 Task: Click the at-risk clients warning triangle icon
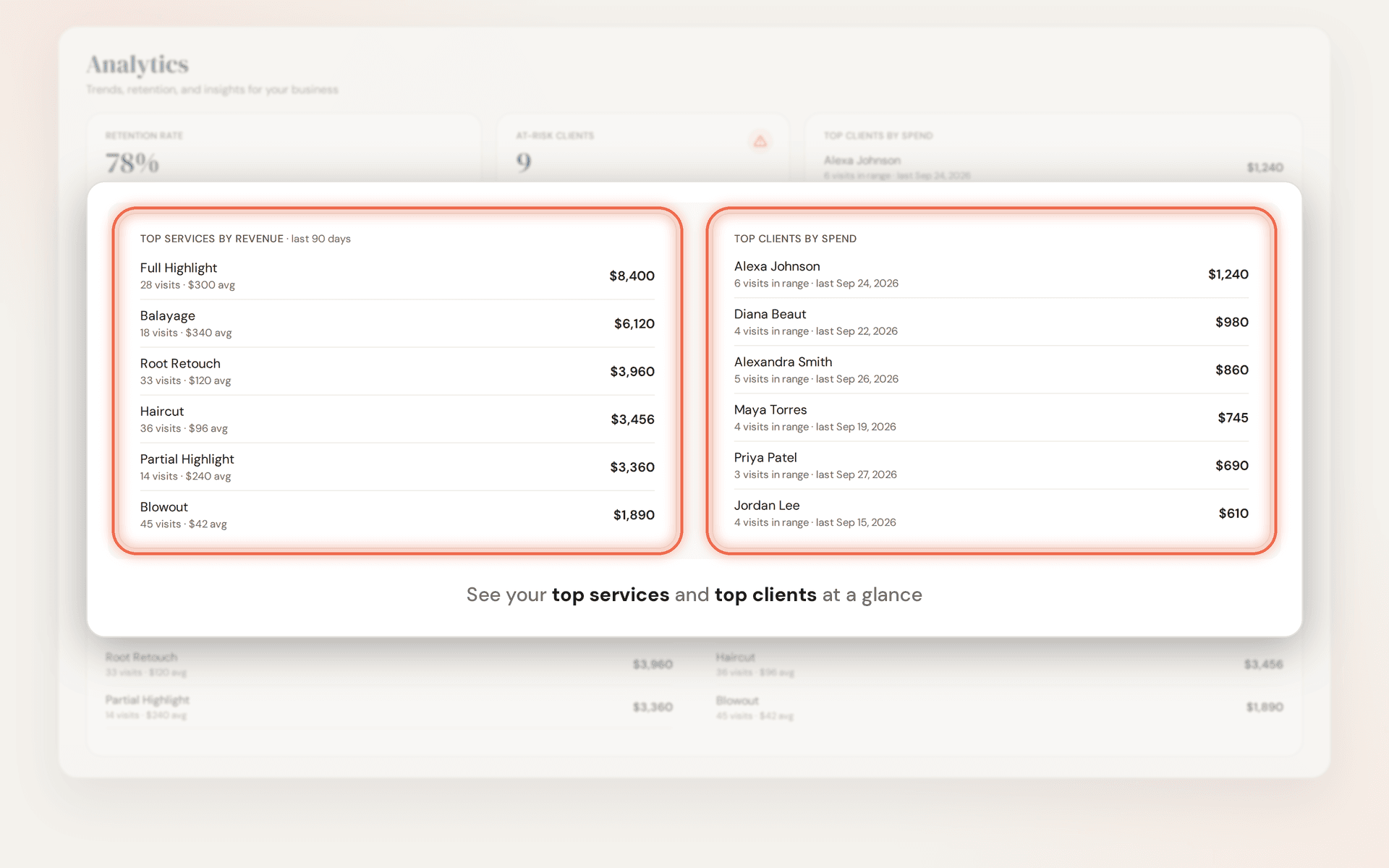click(760, 141)
